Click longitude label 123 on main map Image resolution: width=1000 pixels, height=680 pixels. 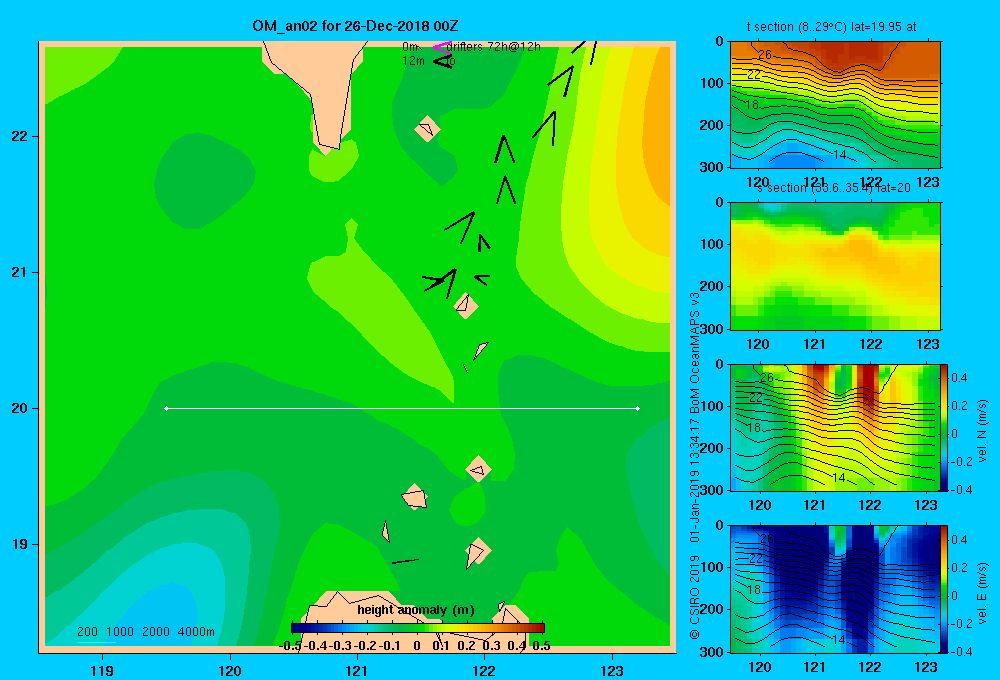pos(612,670)
